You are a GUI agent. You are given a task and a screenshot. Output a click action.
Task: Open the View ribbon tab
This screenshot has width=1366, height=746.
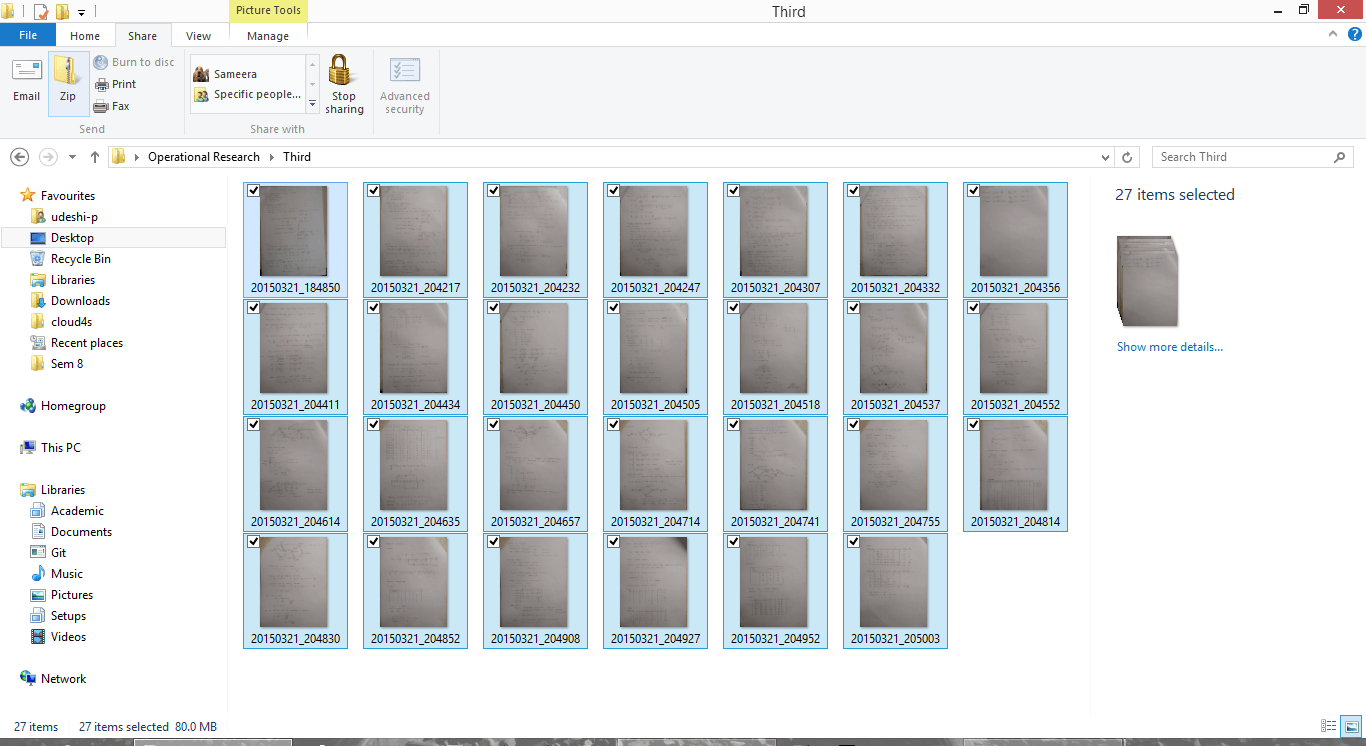(x=198, y=36)
